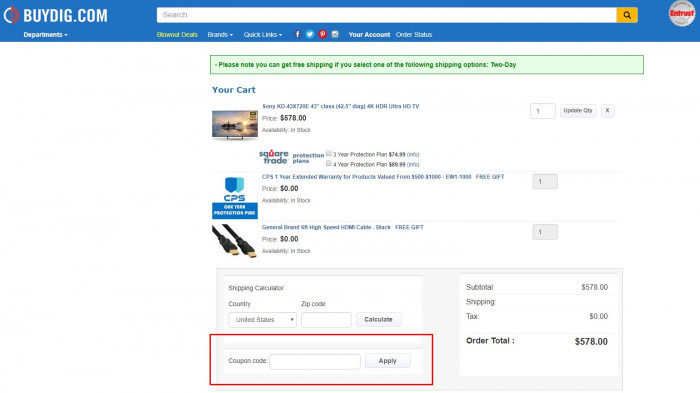Screen dimensions: 700x393
Task: Click the HDMI cable thumbnail
Action: click(x=235, y=241)
